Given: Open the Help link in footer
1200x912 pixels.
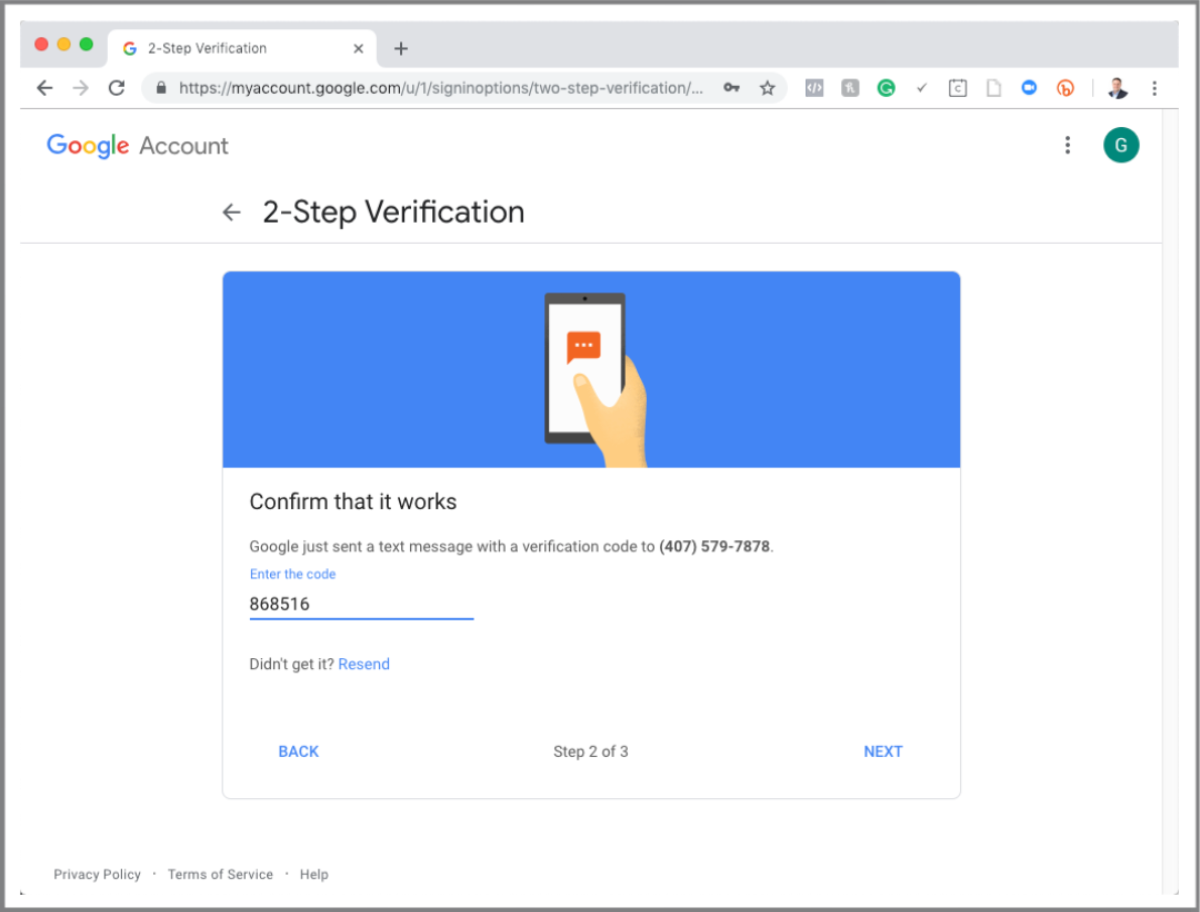Looking at the screenshot, I should click(x=314, y=874).
